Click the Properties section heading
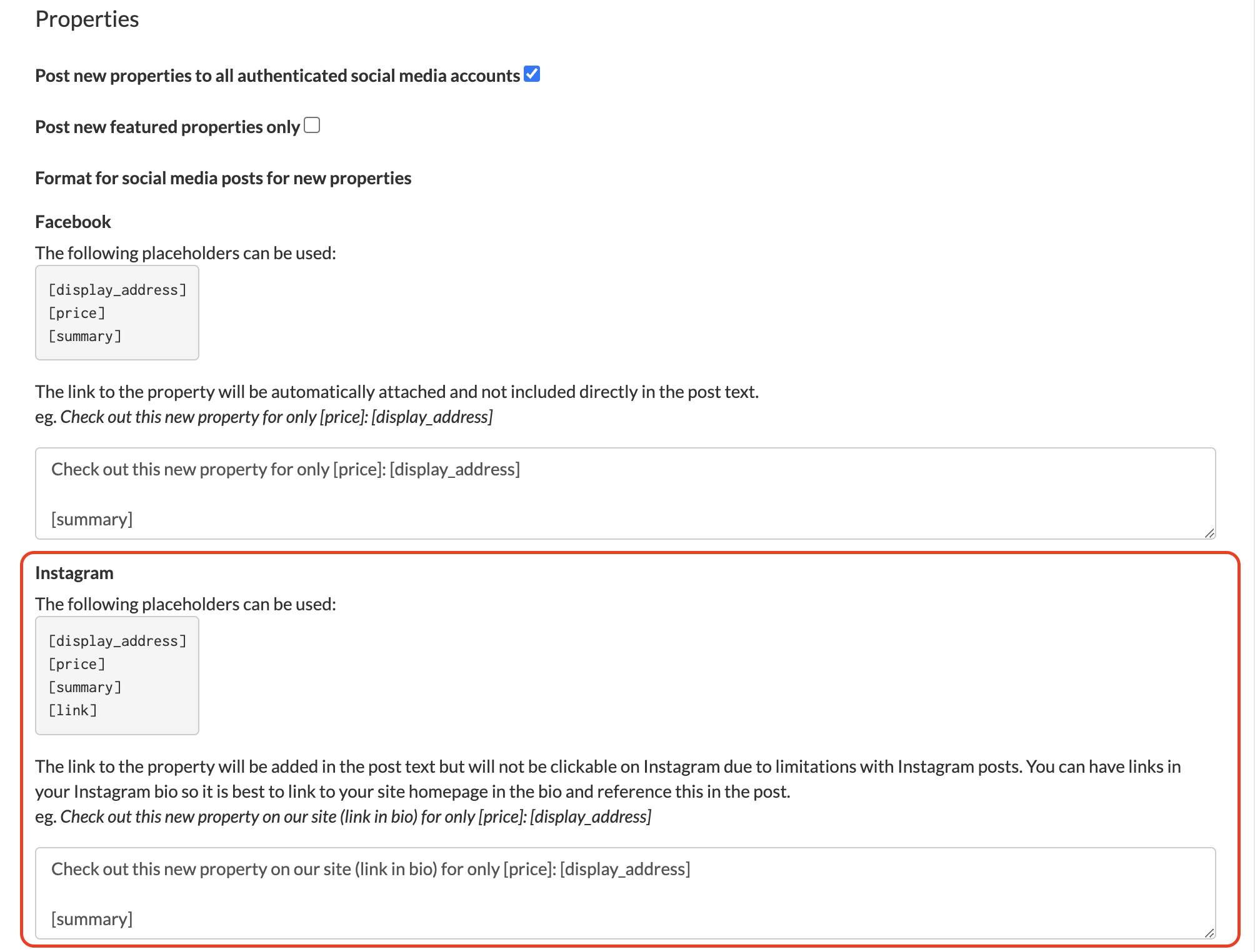This screenshot has width=1255, height=952. pos(87,19)
